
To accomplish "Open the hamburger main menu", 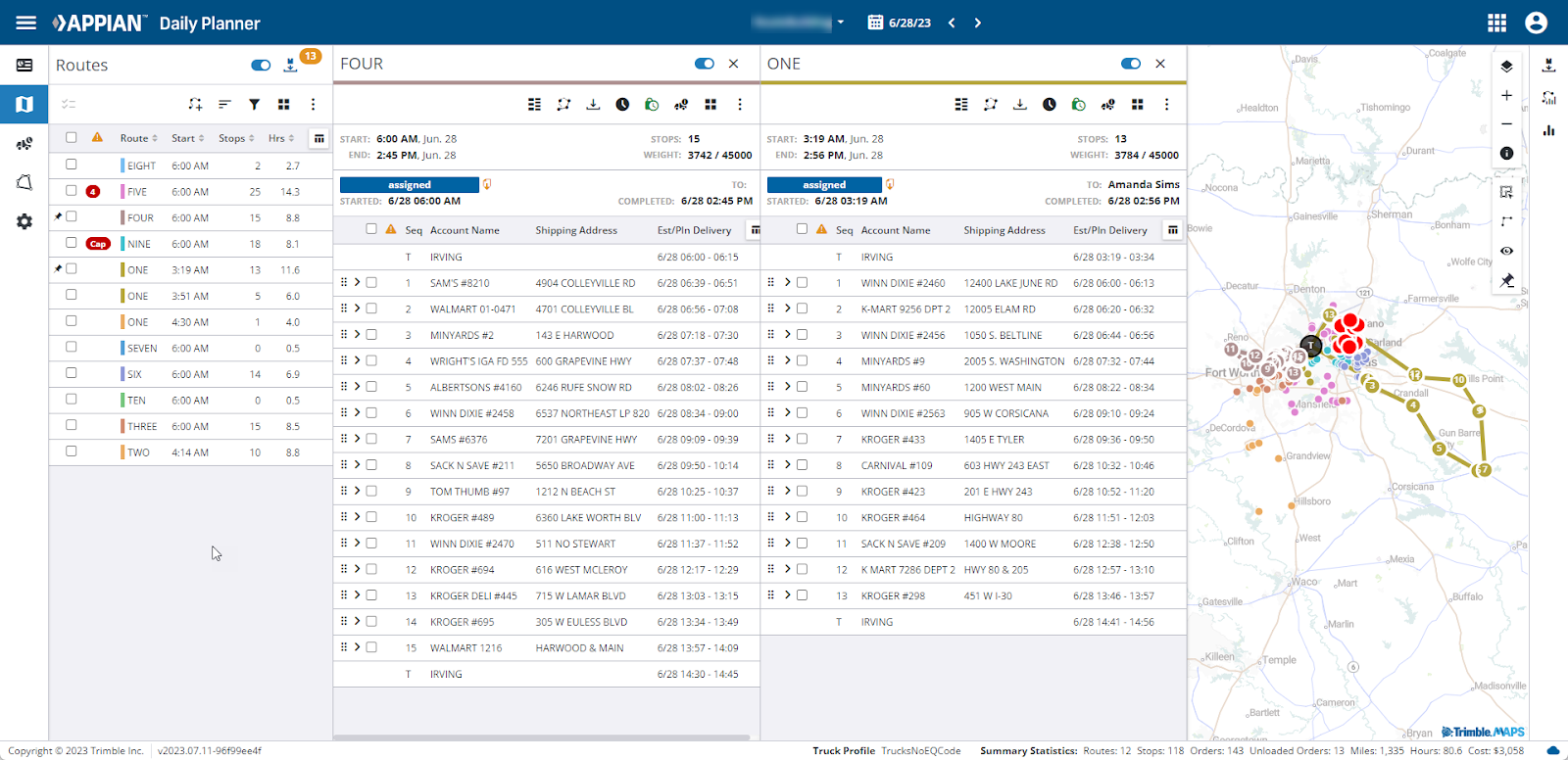I will tap(25, 23).
